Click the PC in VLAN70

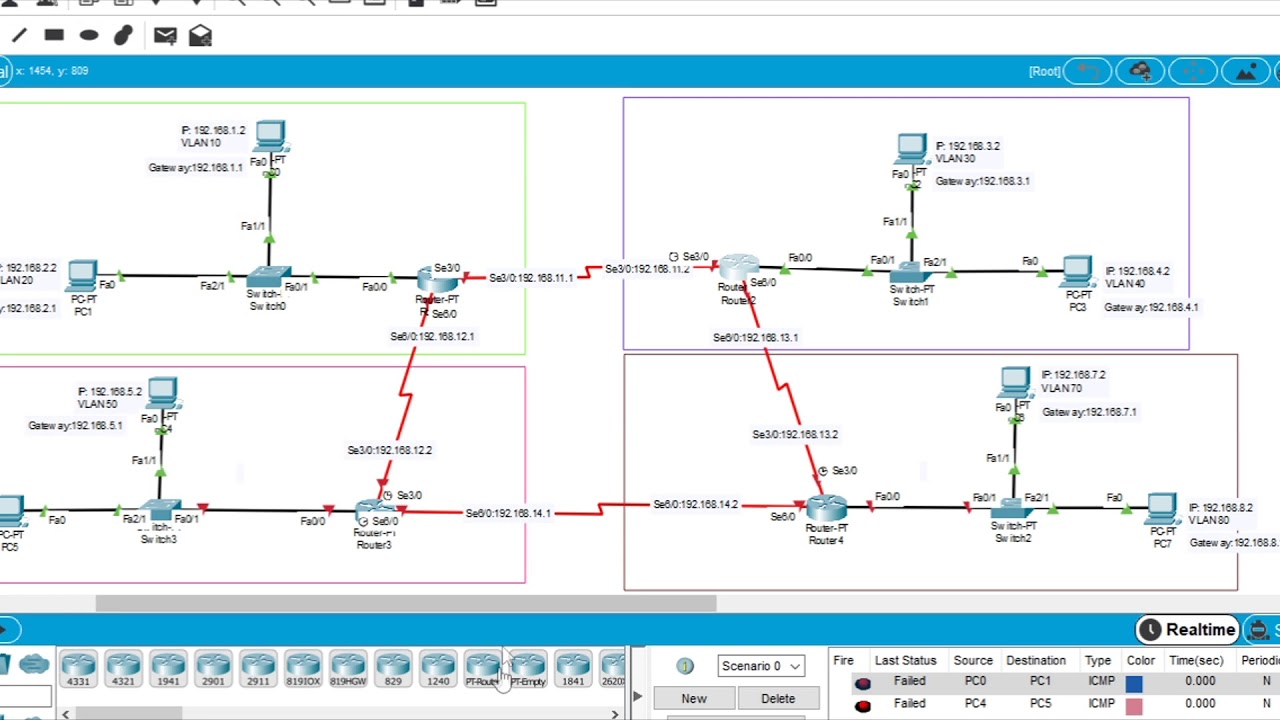1014,384
